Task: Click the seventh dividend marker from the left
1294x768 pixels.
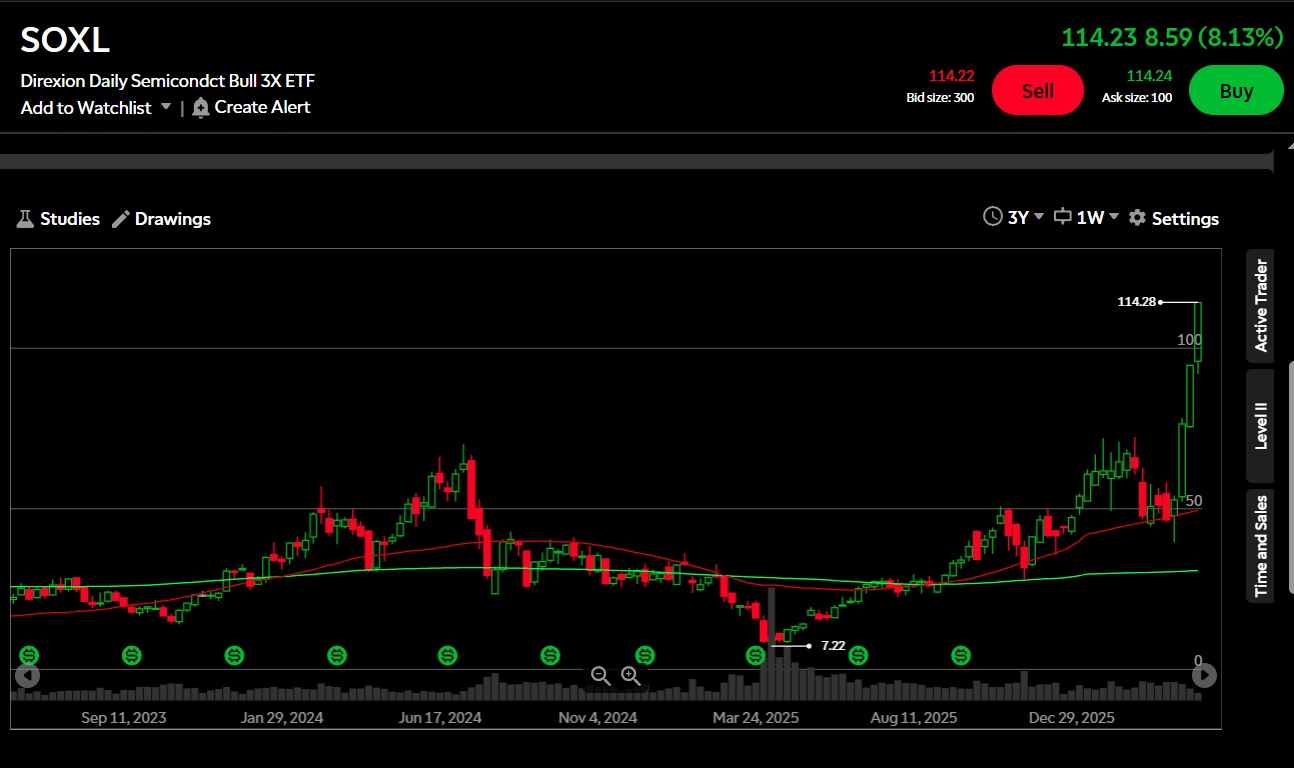Action: tap(646, 655)
